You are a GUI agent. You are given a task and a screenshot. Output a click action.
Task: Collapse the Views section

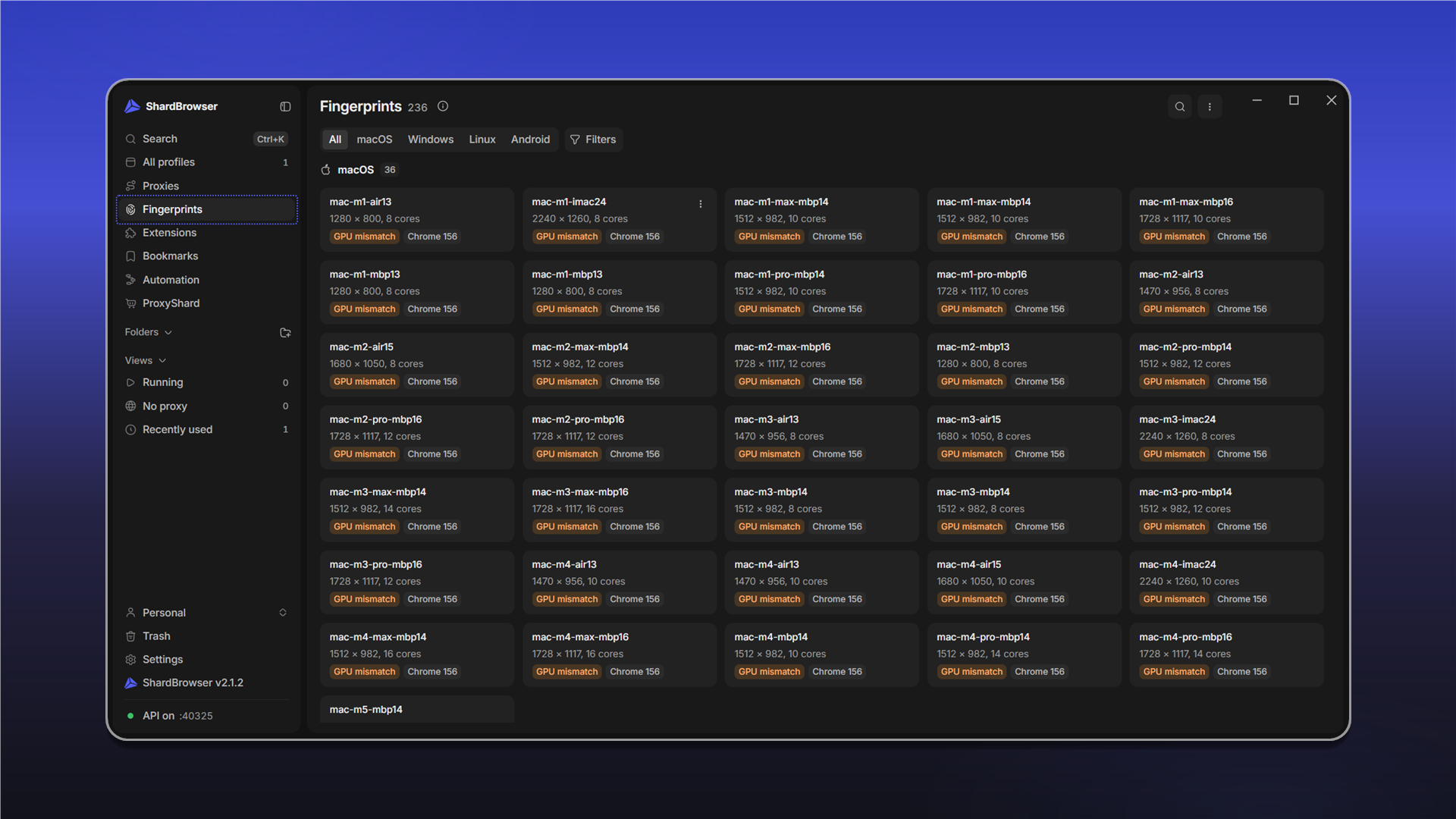(x=146, y=361)
